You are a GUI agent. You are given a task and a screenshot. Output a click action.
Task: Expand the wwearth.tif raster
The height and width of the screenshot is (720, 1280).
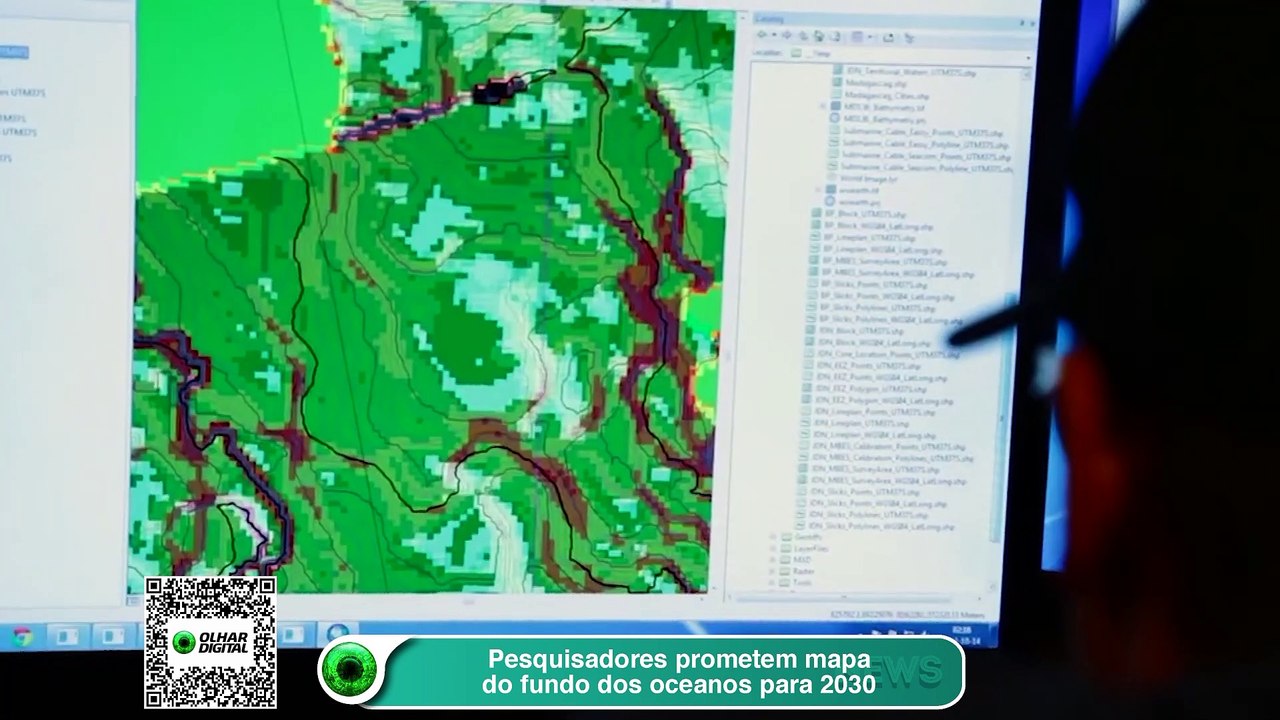click(x=819, y=189)
